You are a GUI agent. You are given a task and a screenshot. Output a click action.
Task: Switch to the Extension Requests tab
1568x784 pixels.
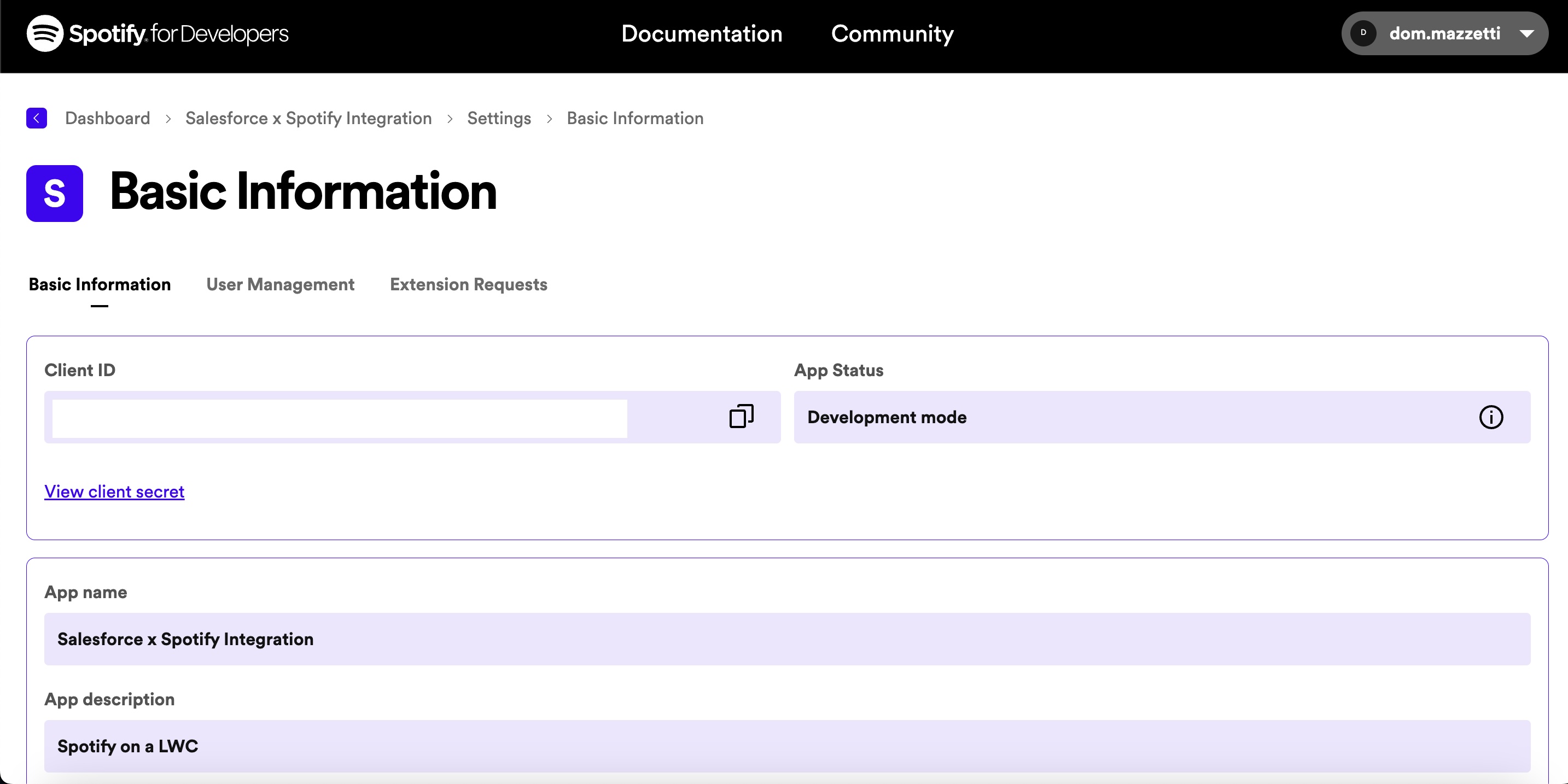pos(469,284)
